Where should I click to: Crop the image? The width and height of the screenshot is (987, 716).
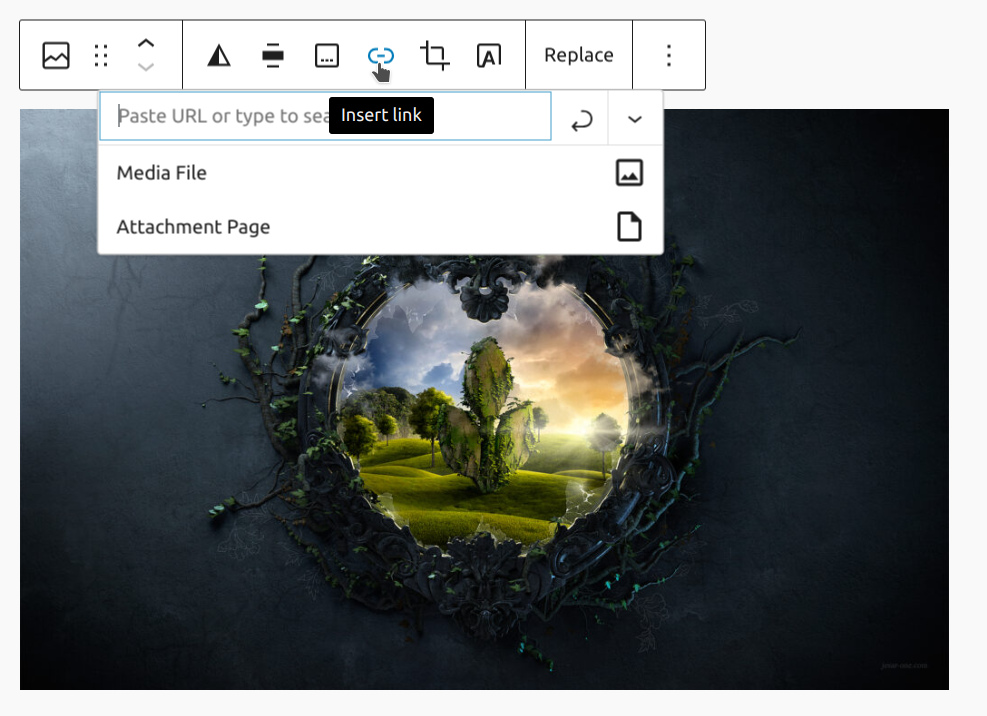pos(434,55)
